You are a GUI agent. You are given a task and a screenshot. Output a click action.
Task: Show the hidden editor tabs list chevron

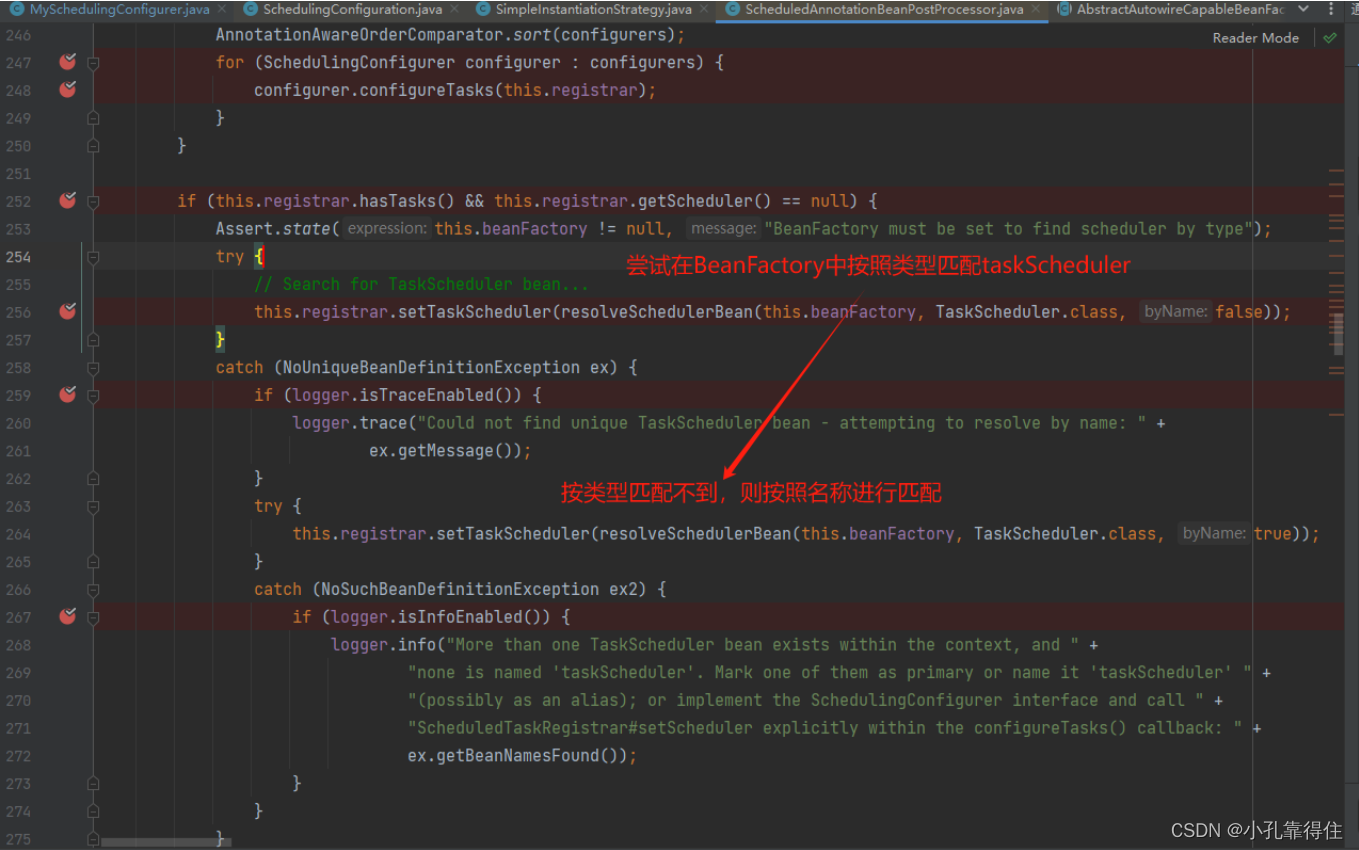coord(1302,10)
